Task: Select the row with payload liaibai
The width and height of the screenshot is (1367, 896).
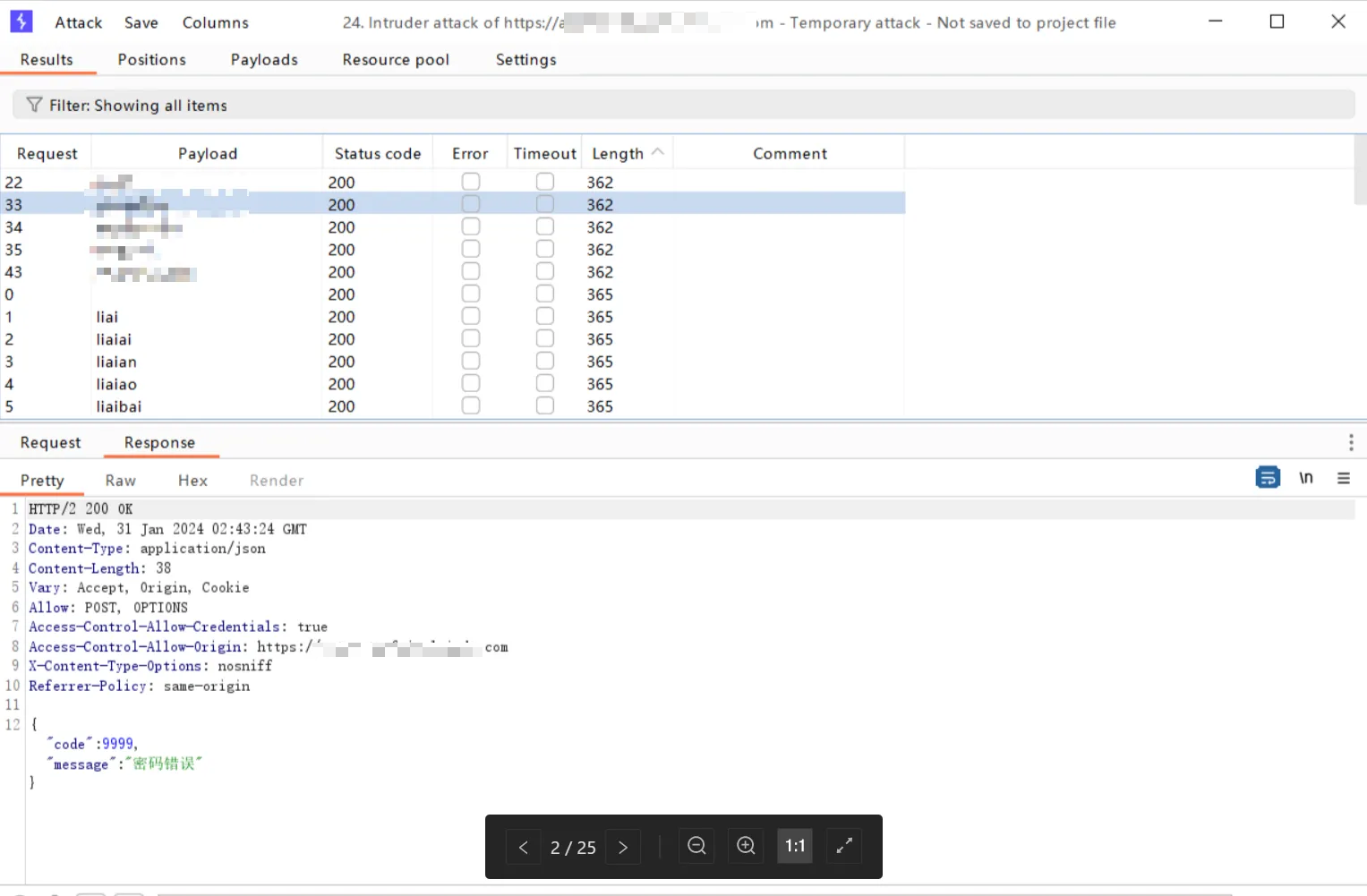Action: (x=119, y=406)
